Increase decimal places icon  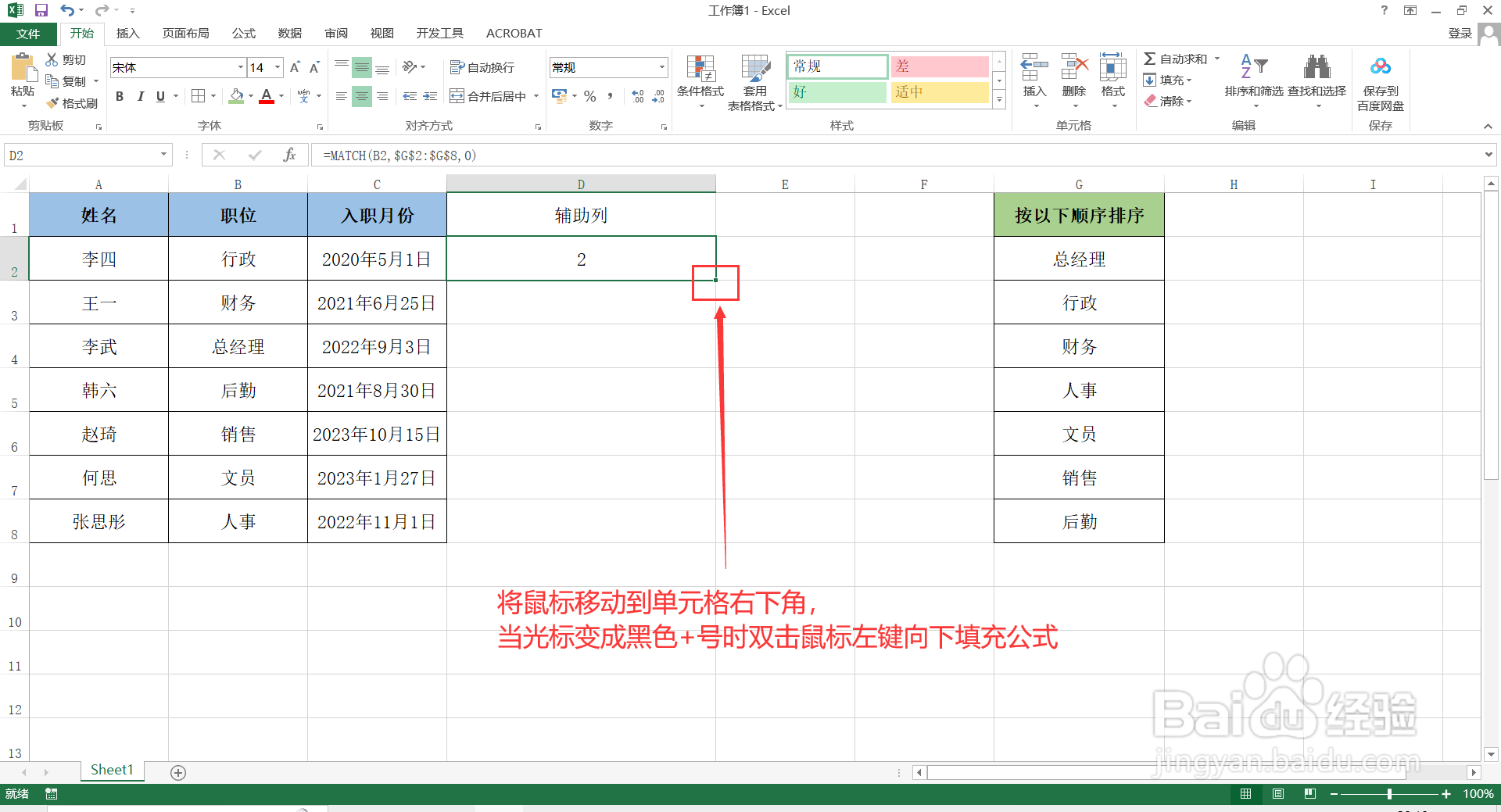click(637, 96)
